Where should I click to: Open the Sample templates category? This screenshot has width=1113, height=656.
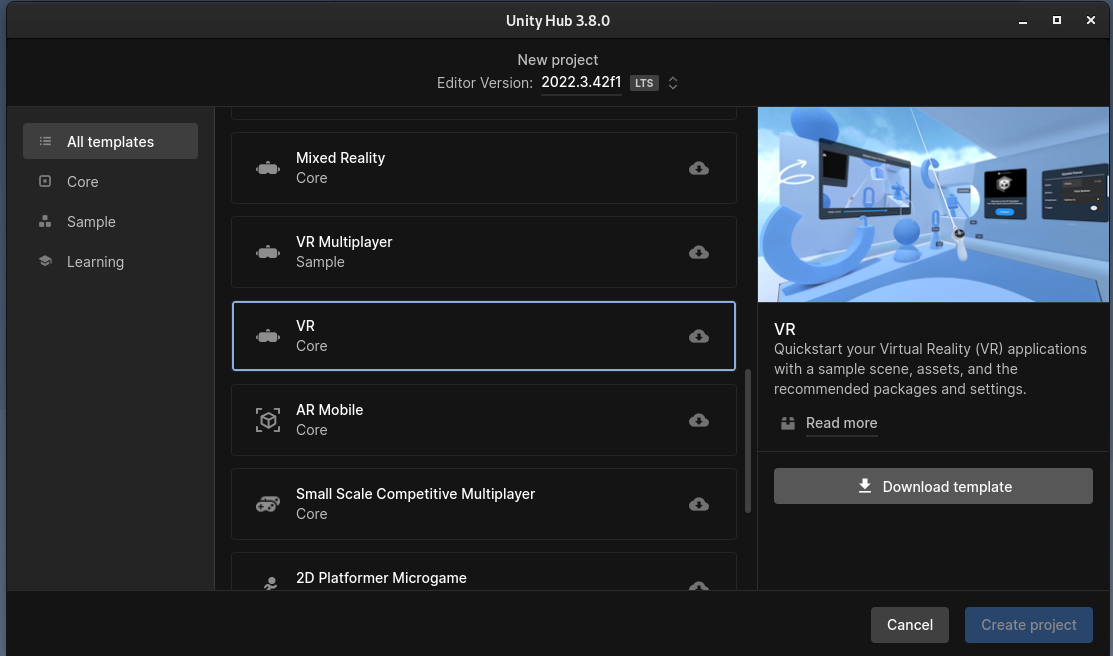tap(91, 222)
